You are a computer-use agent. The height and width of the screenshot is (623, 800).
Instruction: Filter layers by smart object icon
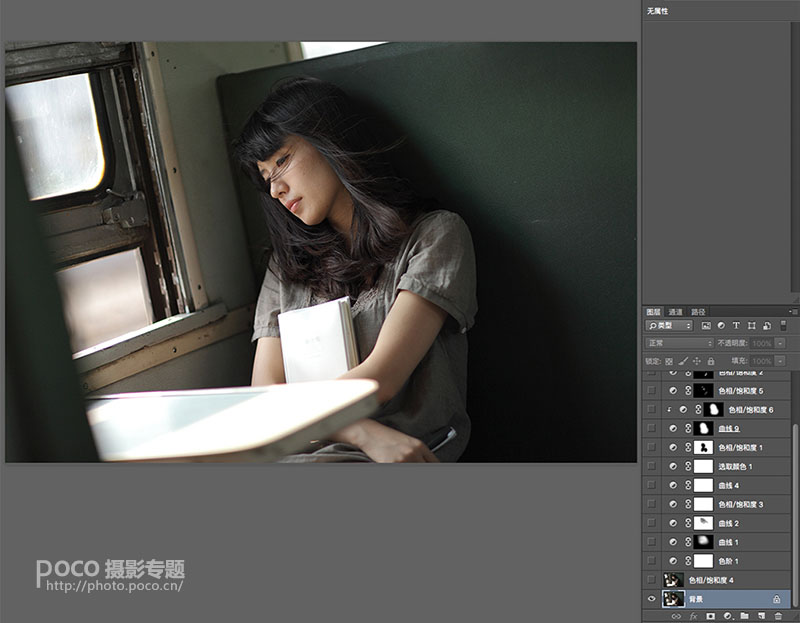(x=767, y=326)
